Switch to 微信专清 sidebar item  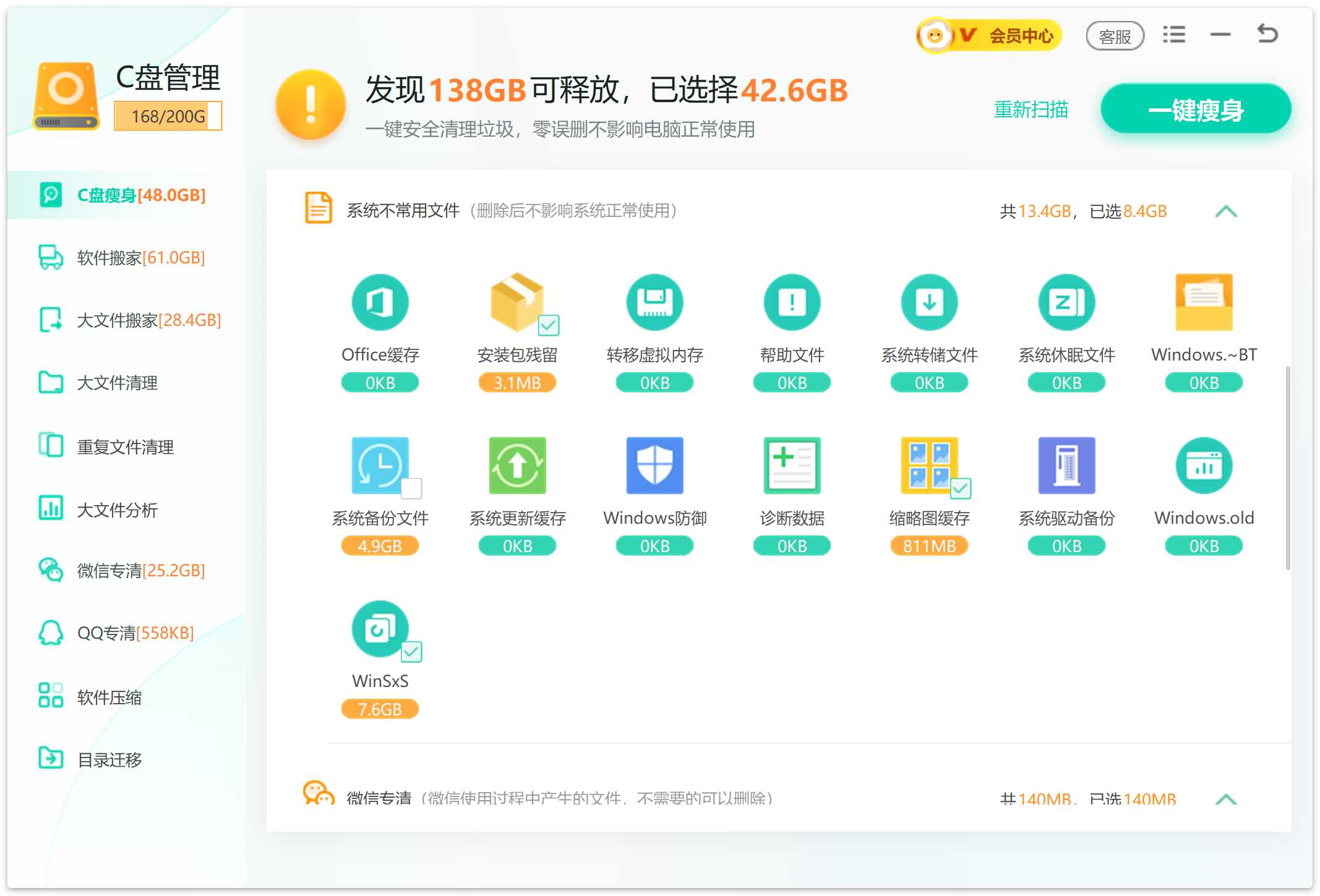click(126, 570)
